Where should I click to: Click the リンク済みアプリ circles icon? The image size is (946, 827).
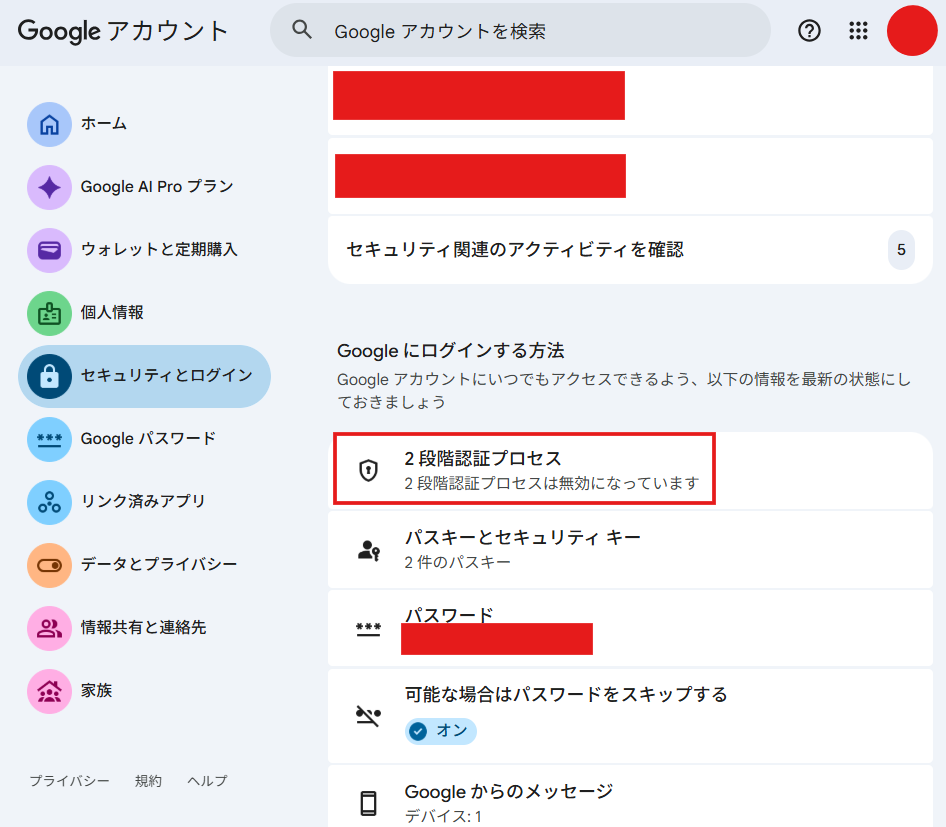[x=49, y=502]
